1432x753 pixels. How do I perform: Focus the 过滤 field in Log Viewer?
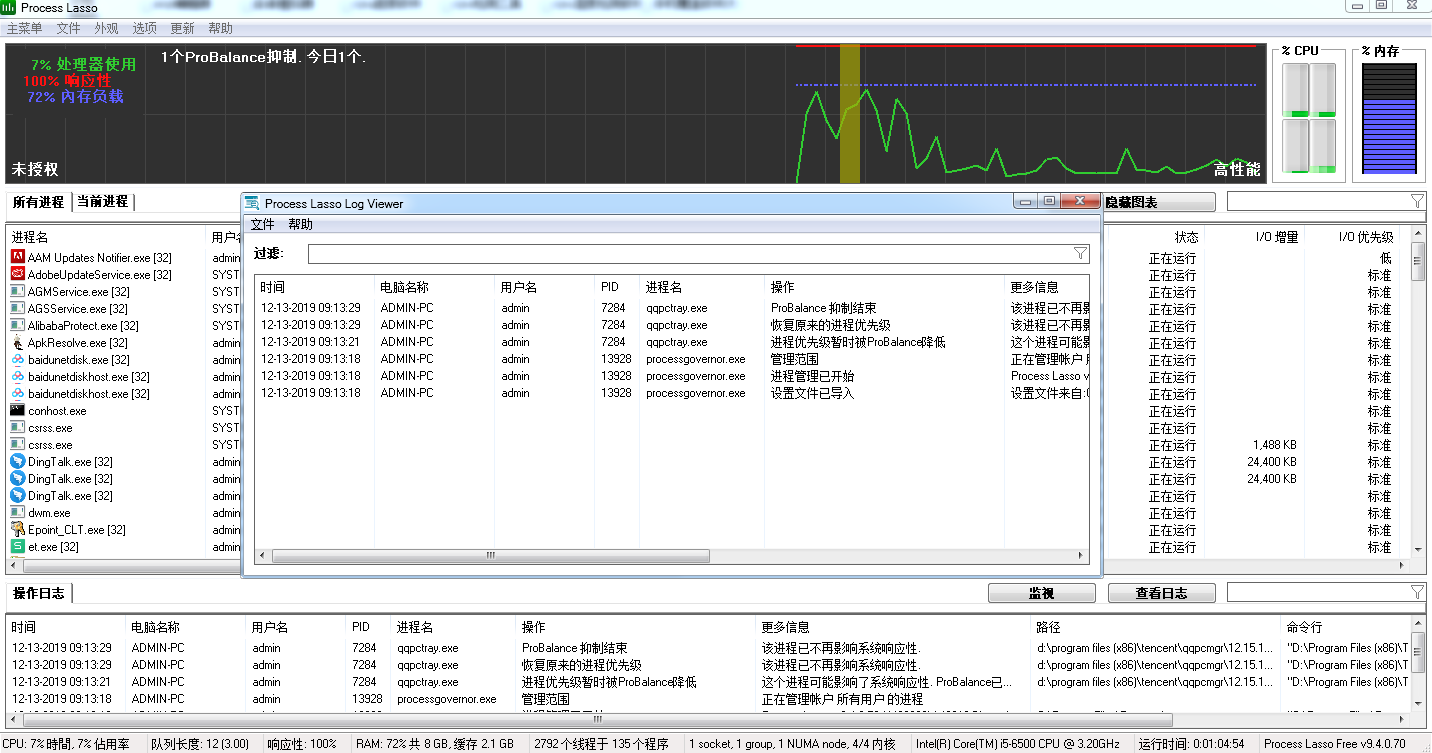click(x=698, y=253)
